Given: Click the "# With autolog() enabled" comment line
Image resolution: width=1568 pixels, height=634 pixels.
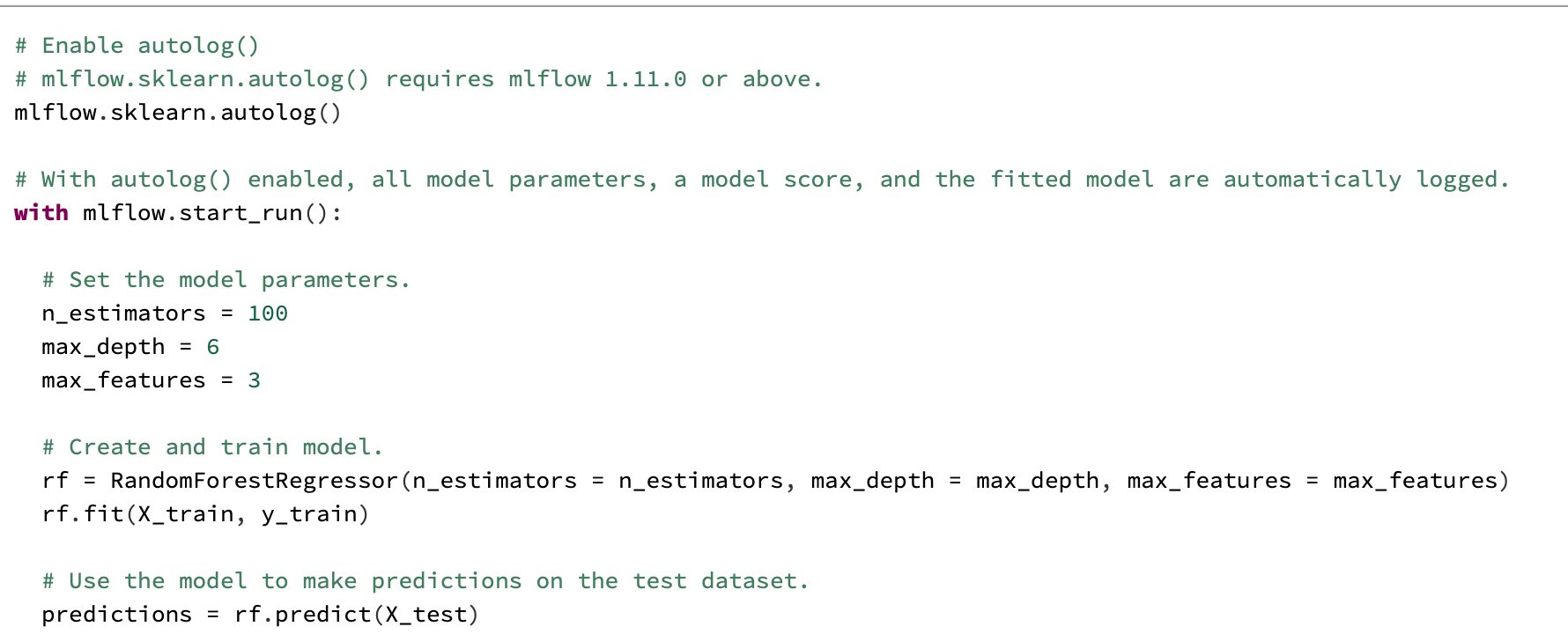Looking at the screenshot, I should point(761,180).
